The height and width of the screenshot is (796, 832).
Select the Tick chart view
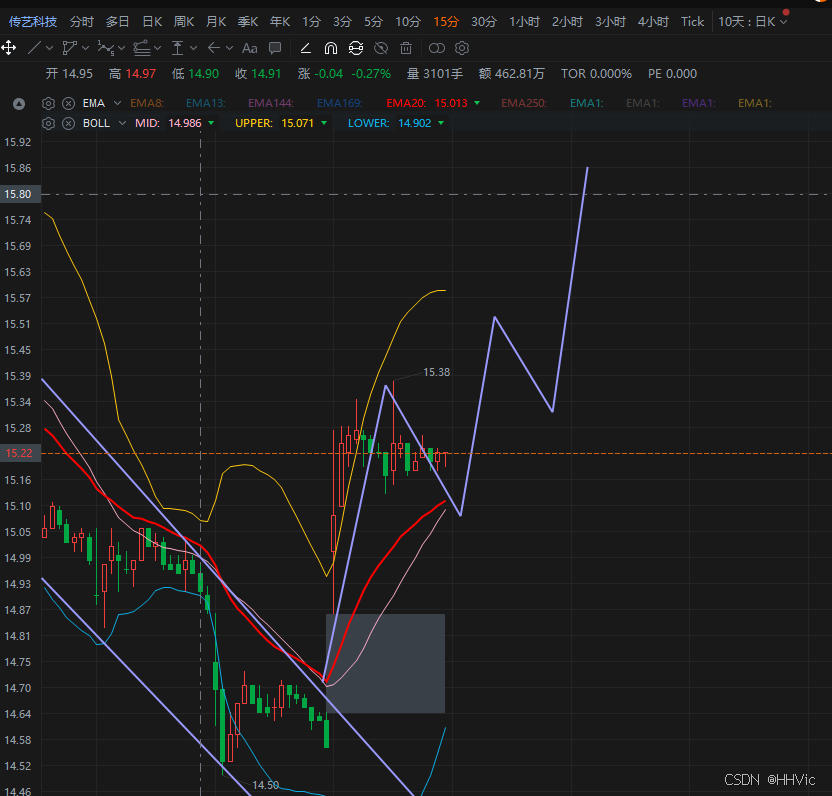click(x=692, y=22)
